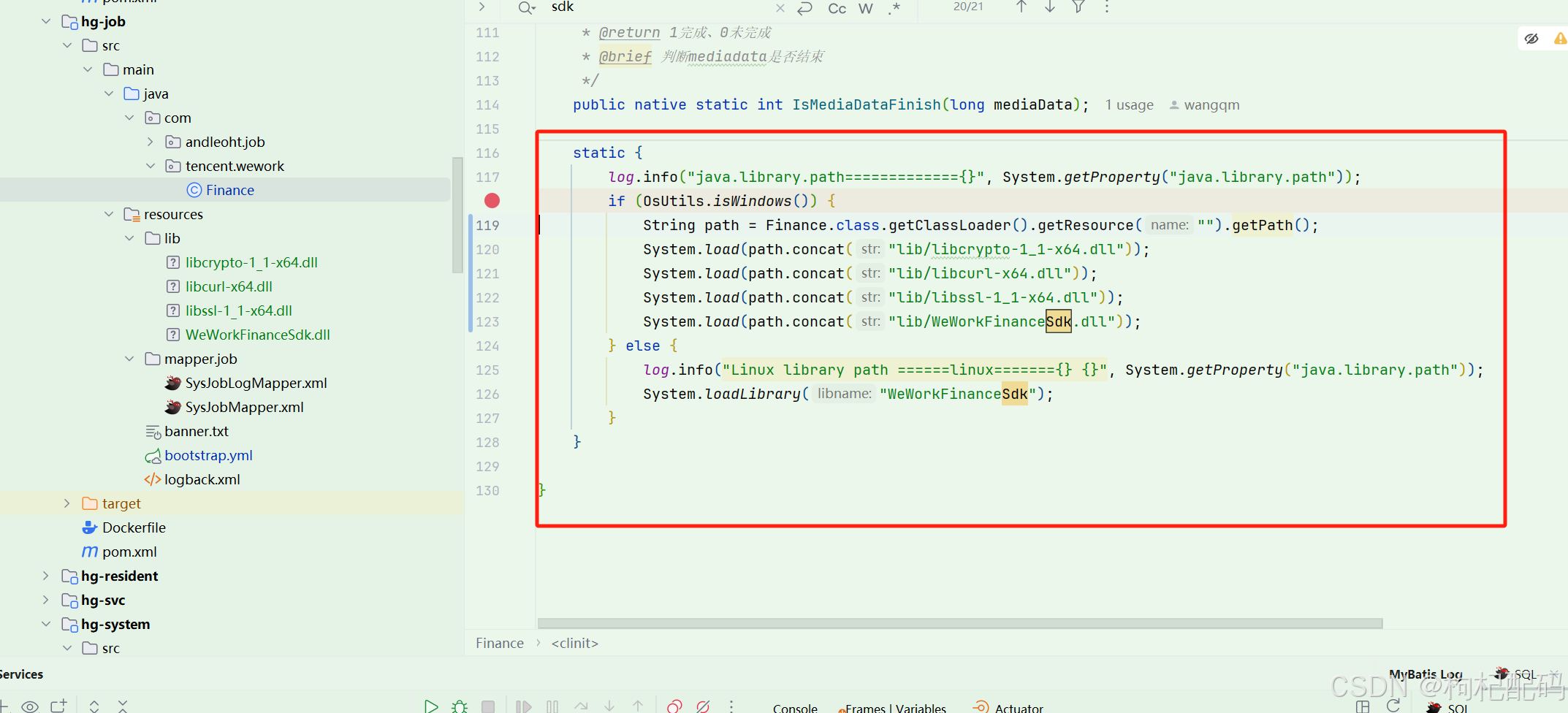
Task: Toggle Services view options eye icon
Action: click(x=30, y=706)
